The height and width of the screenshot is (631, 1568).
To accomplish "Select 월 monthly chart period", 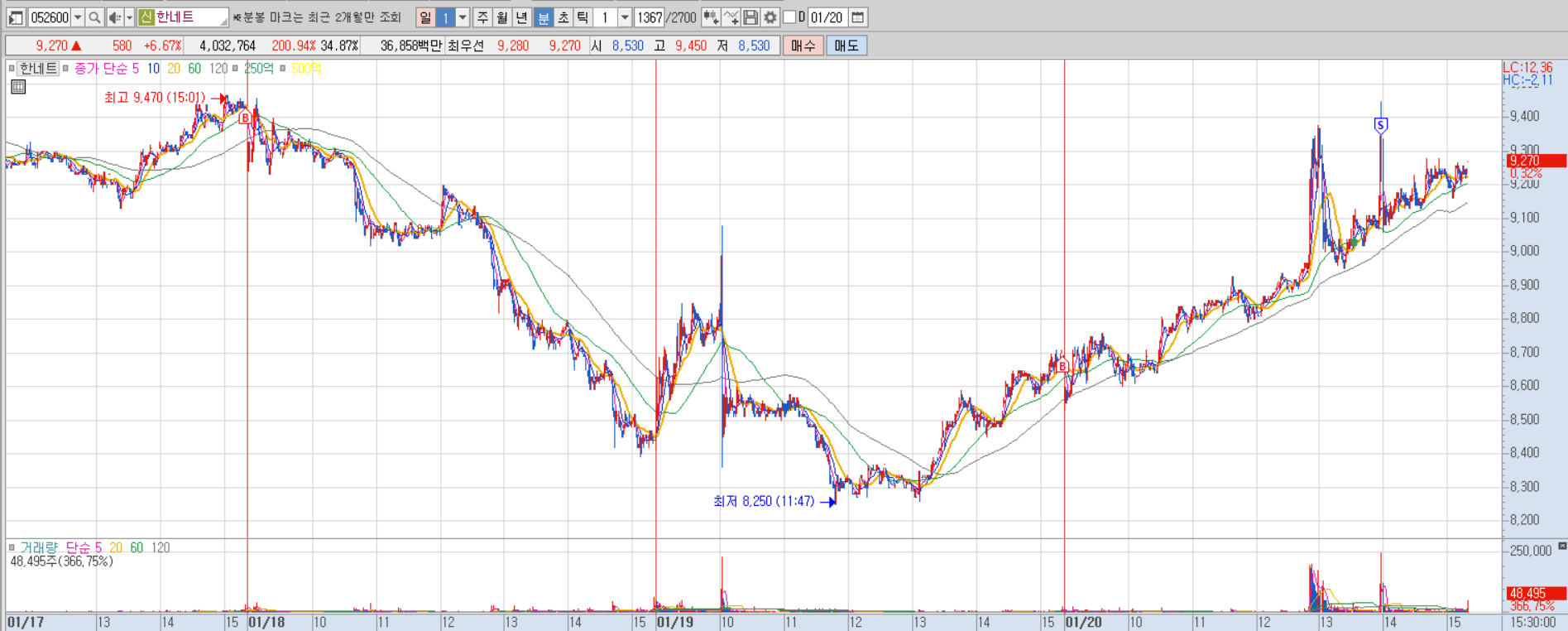I will (x=502, y=17).
